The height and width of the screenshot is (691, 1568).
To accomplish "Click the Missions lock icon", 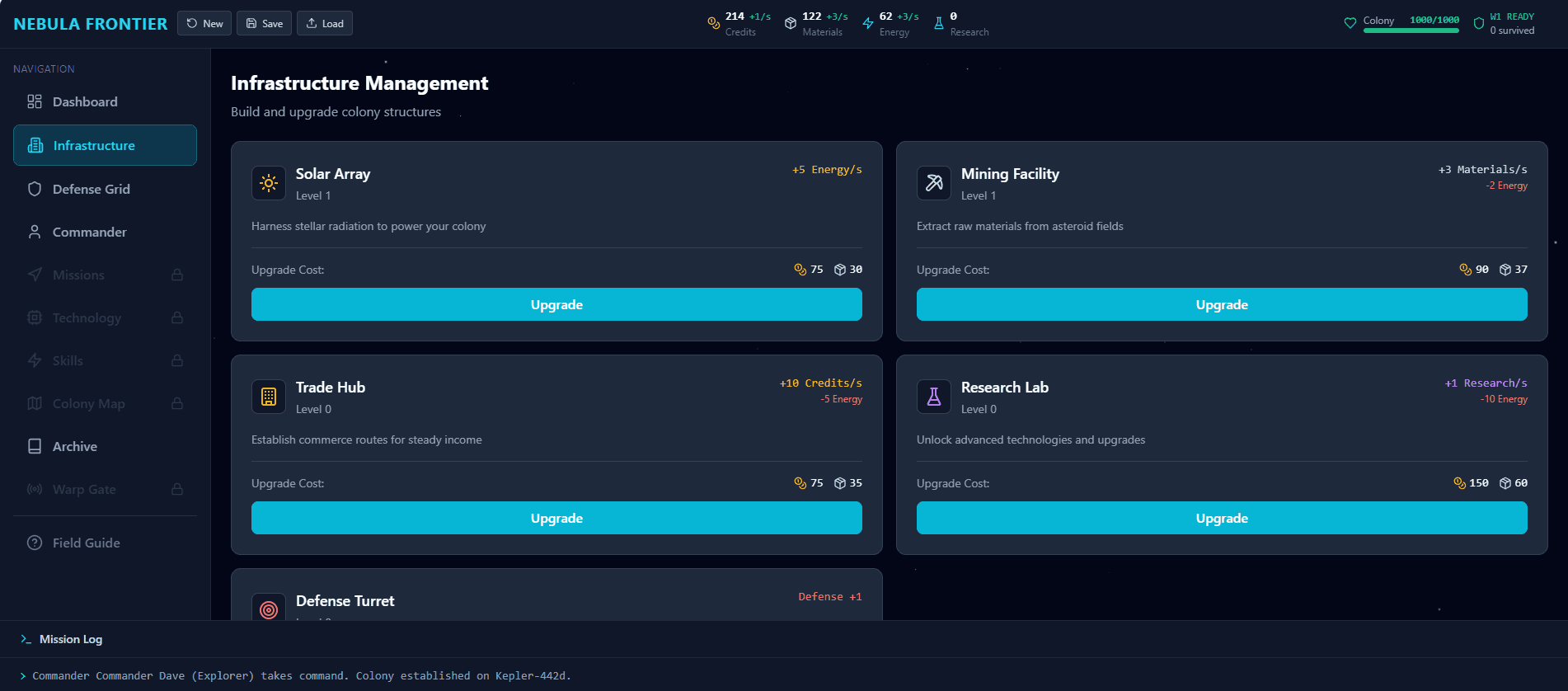I will click(x=177, y=275).
